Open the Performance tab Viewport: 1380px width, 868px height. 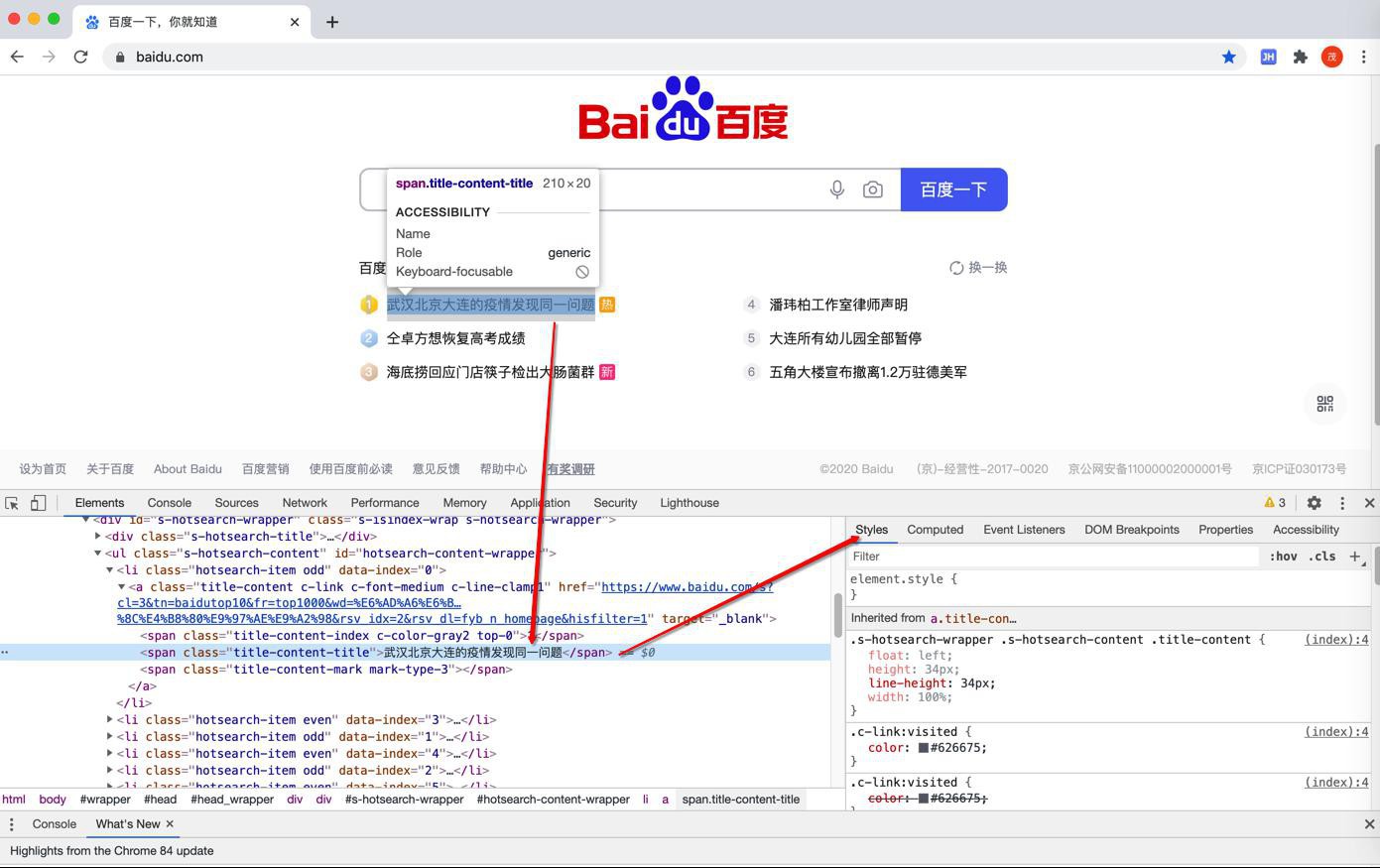point(385,503)
